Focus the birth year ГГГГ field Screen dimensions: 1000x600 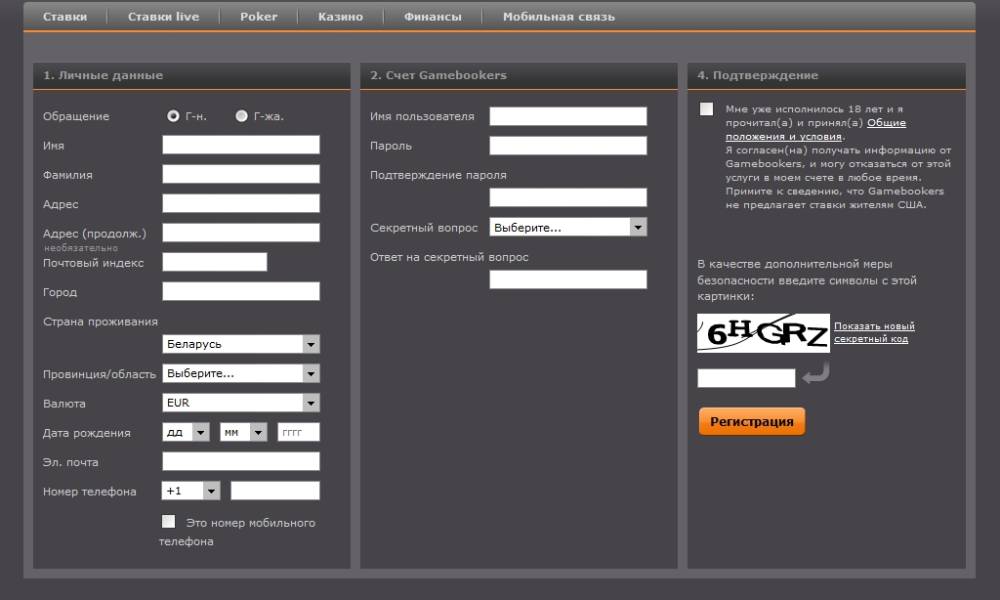click(x=298, y=432)
